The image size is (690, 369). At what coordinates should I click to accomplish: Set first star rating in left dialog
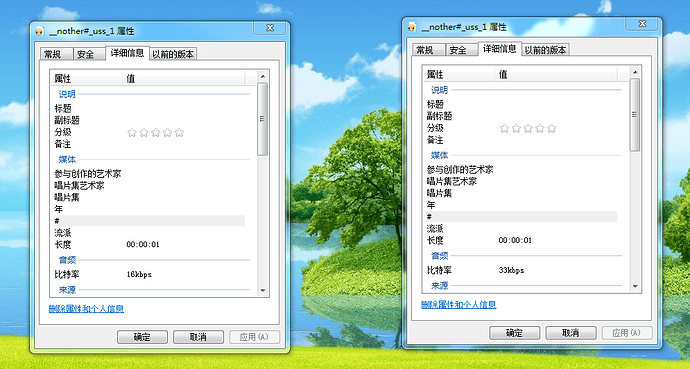click(x=132, y=132)
